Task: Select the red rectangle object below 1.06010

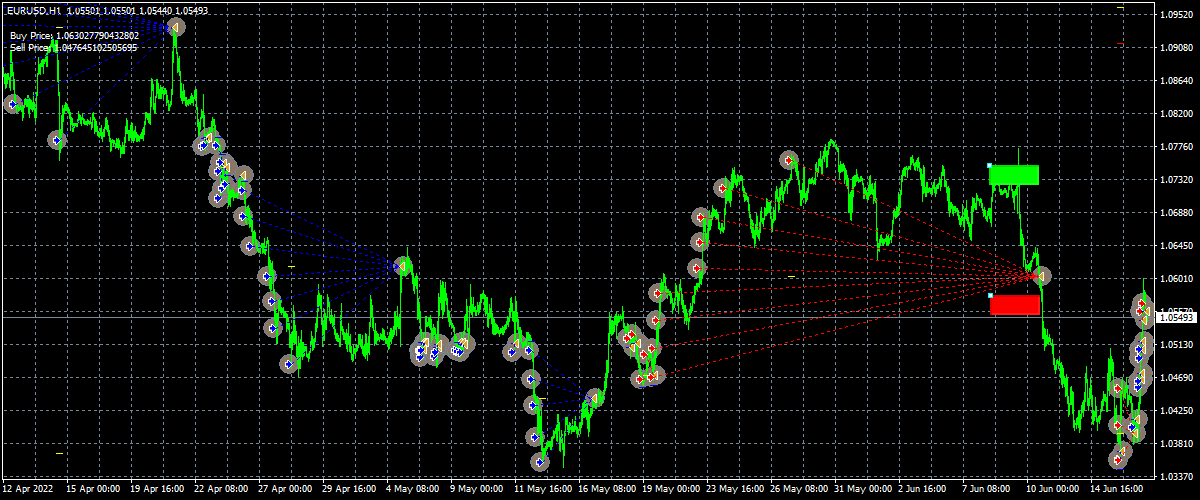Action: coord(1014,305)
